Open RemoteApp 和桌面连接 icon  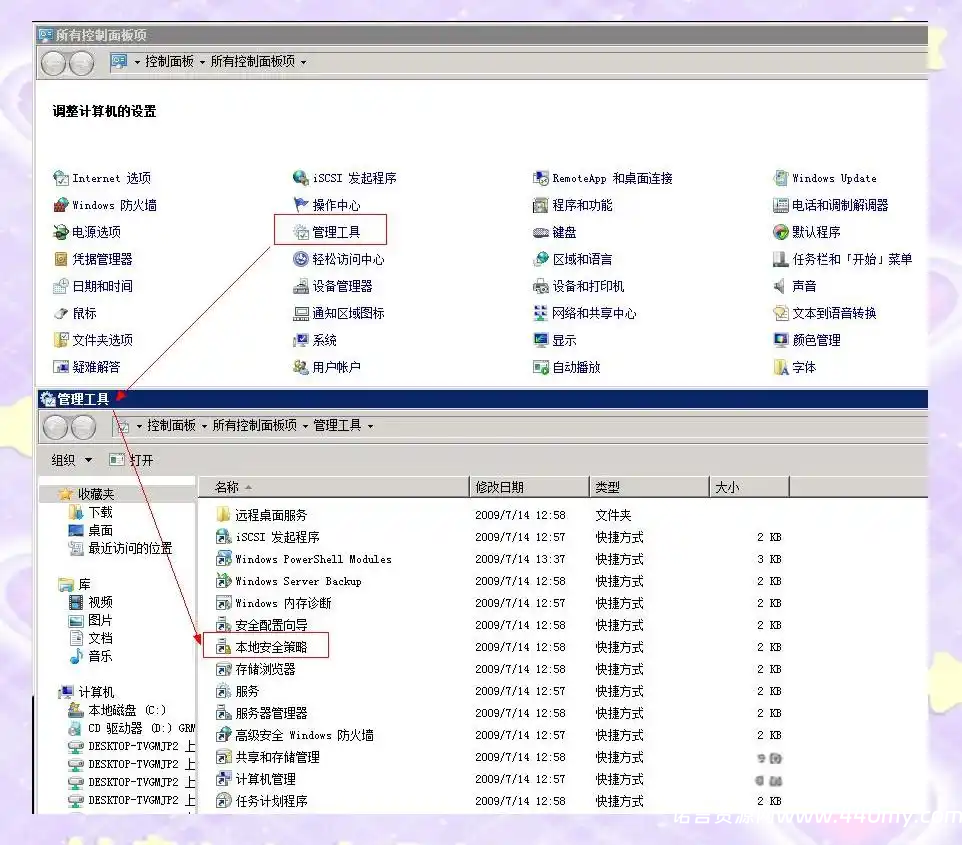coord(541,179)
